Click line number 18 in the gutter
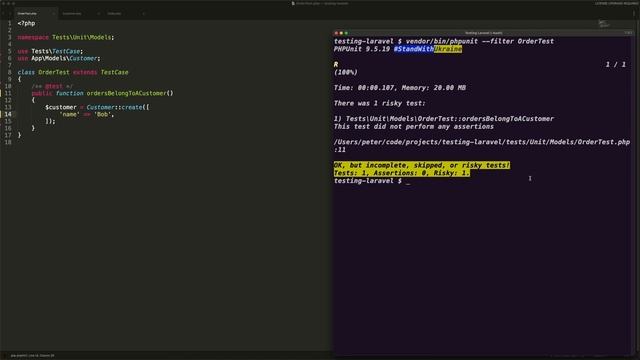This screenshot has width=640, height=360. [8, 142]
